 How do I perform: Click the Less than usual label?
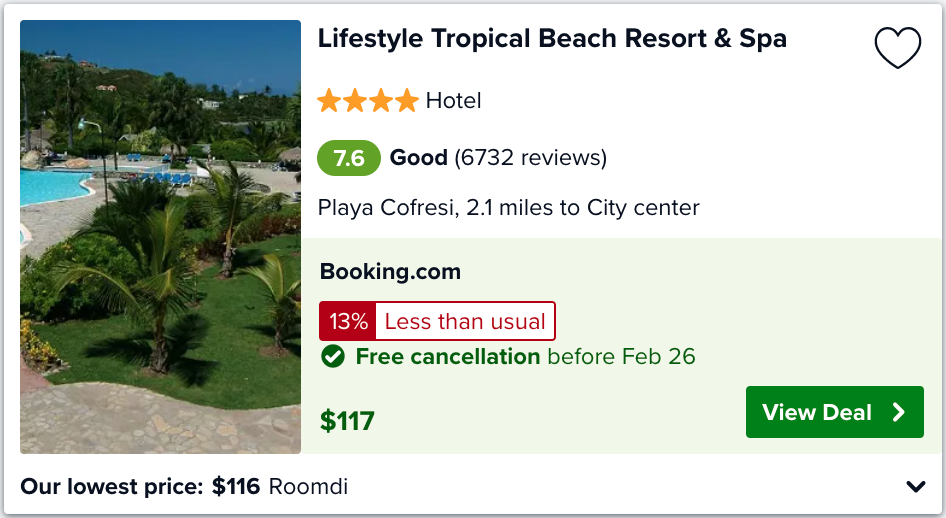coord(465,321)
